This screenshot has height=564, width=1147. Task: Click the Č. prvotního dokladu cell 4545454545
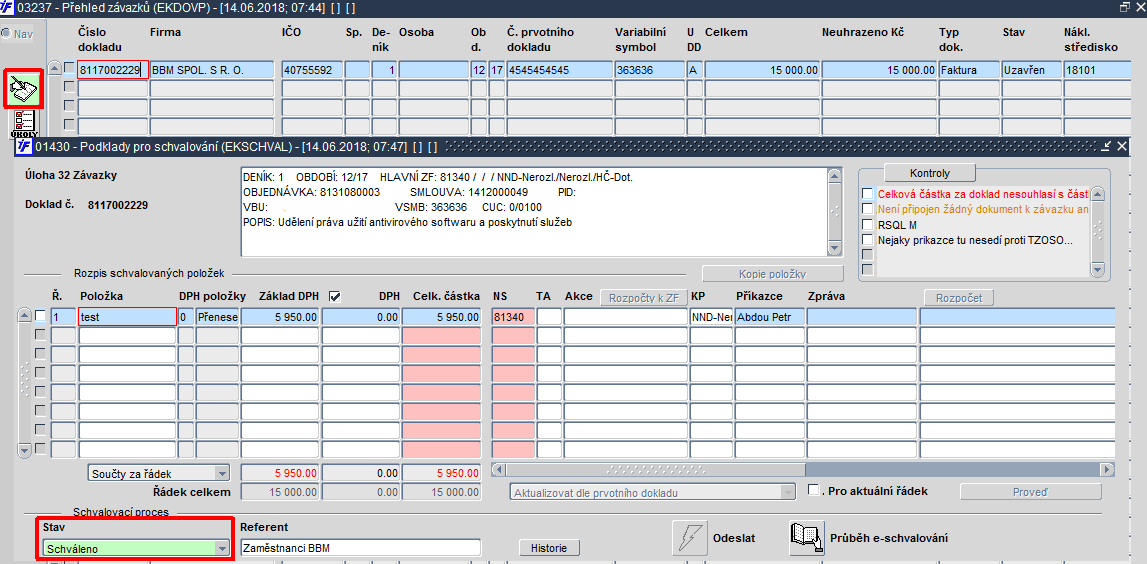tap(559, 70)
